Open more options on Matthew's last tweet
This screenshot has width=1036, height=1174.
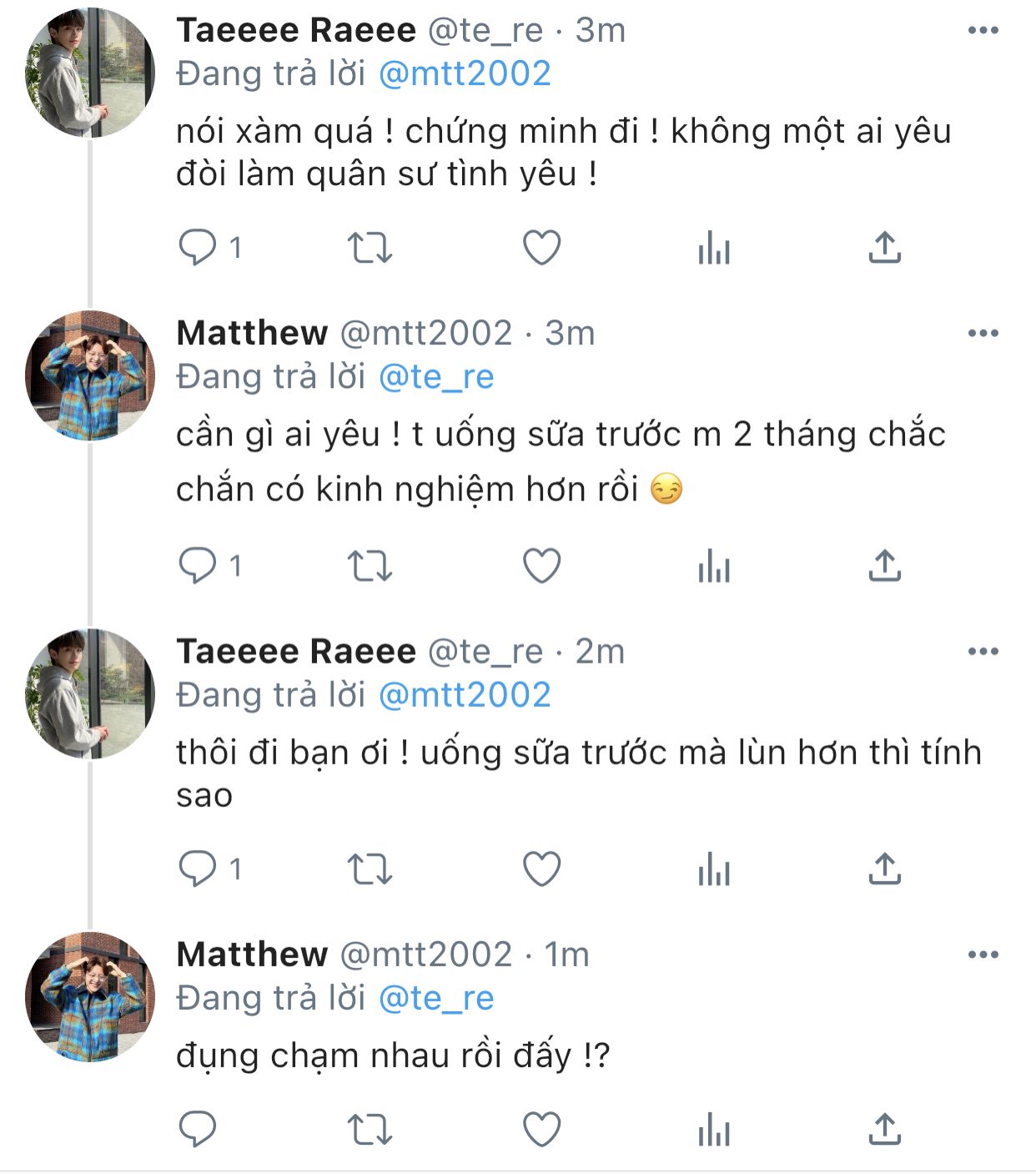tap(983, 955)
